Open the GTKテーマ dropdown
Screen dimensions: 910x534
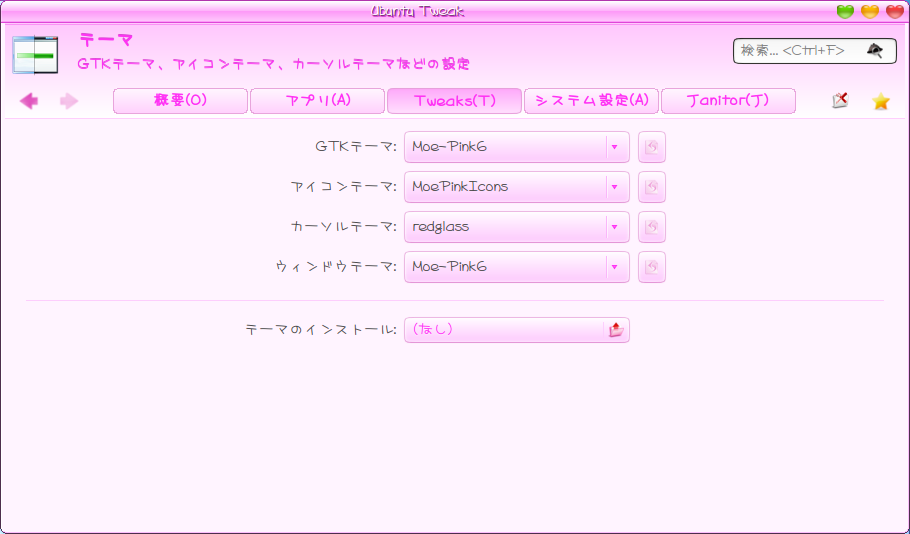(517, 147)
